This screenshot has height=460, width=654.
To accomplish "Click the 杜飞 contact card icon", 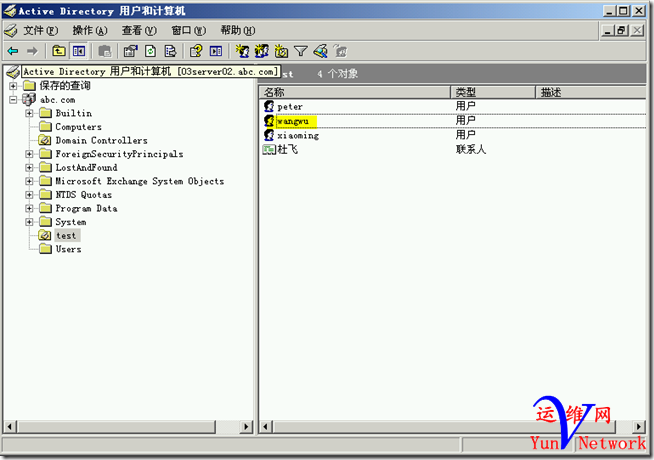I will tap(269, 149).
